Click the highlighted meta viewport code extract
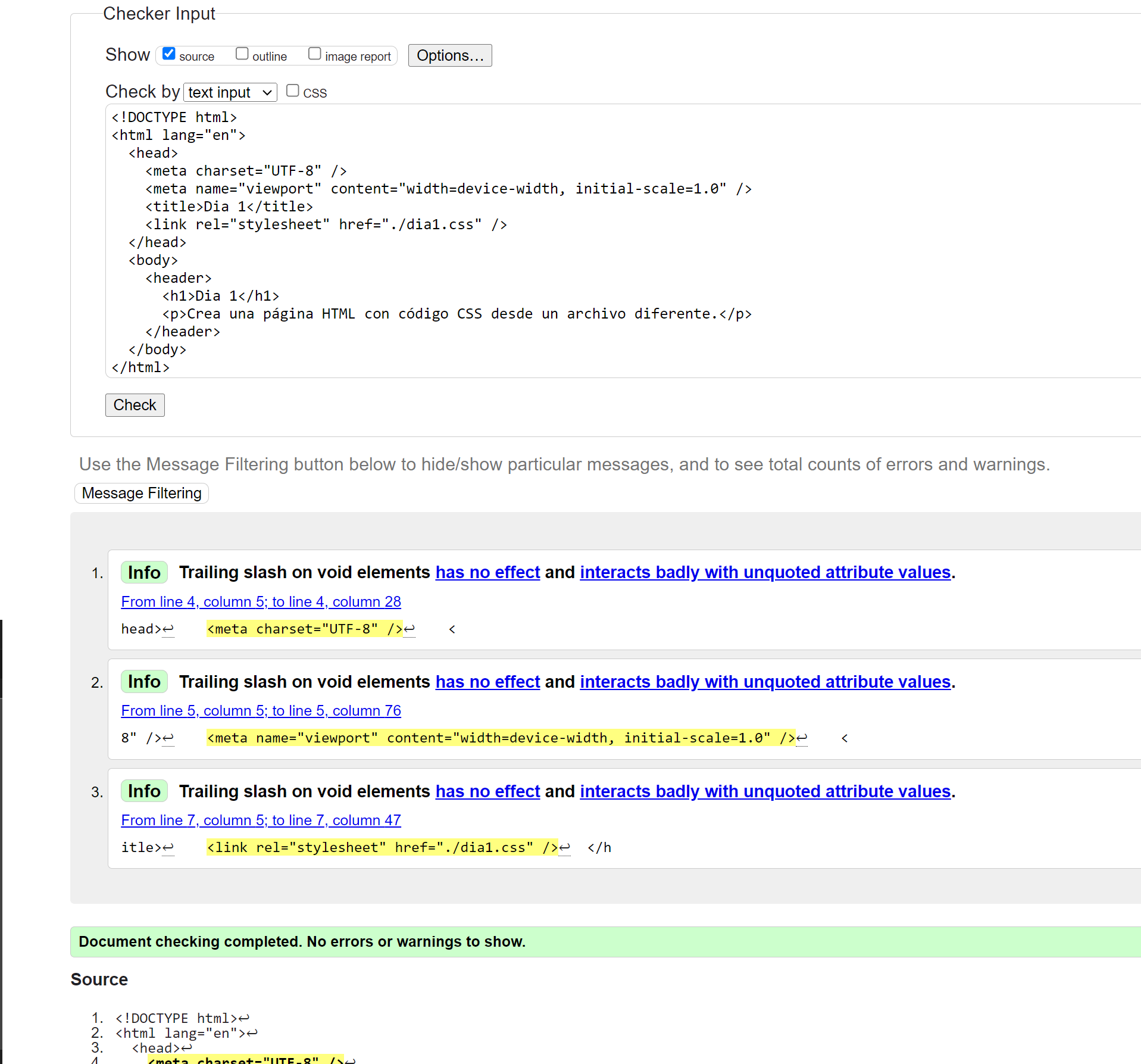The height and width of the screenshot is (1064, 1141). pos(500,738)
